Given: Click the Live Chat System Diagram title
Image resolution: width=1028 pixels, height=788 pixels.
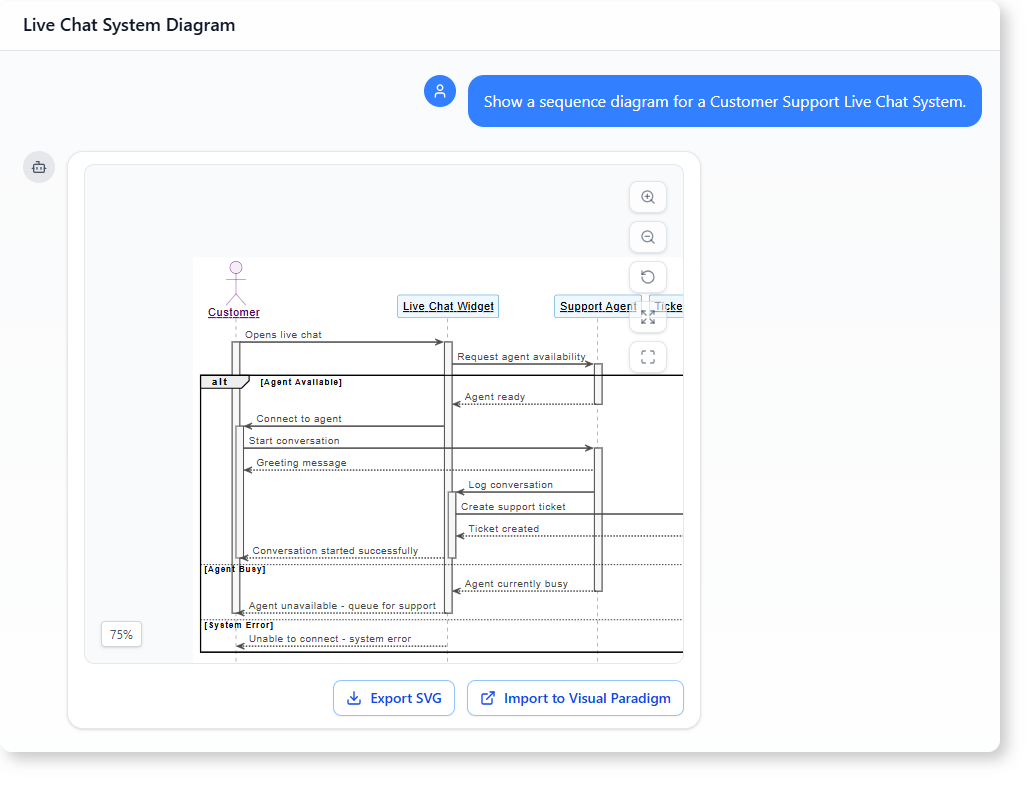Looking at the screenshot, I should click(x=129, y=25).
